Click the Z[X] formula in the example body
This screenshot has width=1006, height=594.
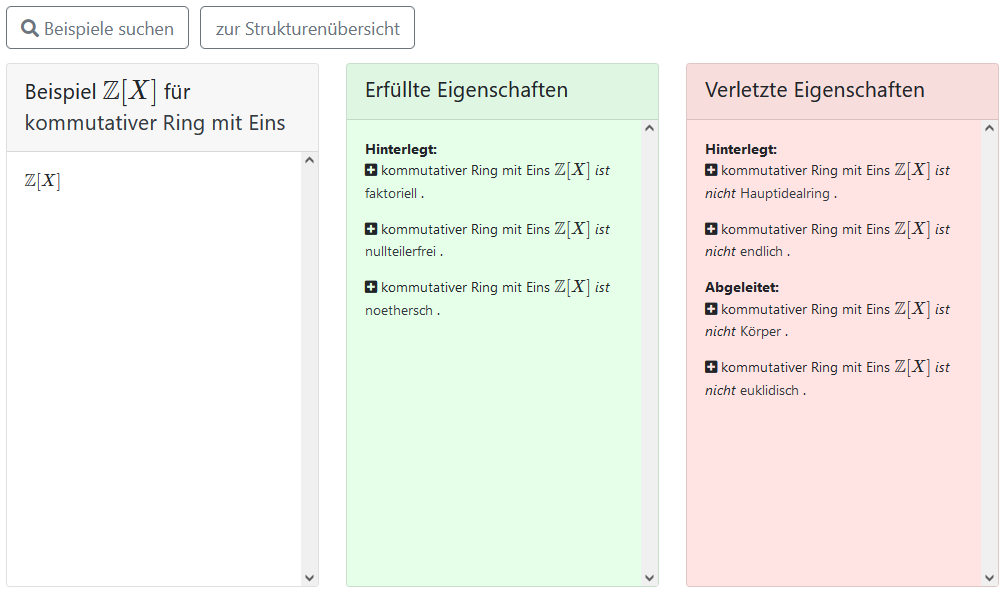pyautogui.click(x=42, y=182)
